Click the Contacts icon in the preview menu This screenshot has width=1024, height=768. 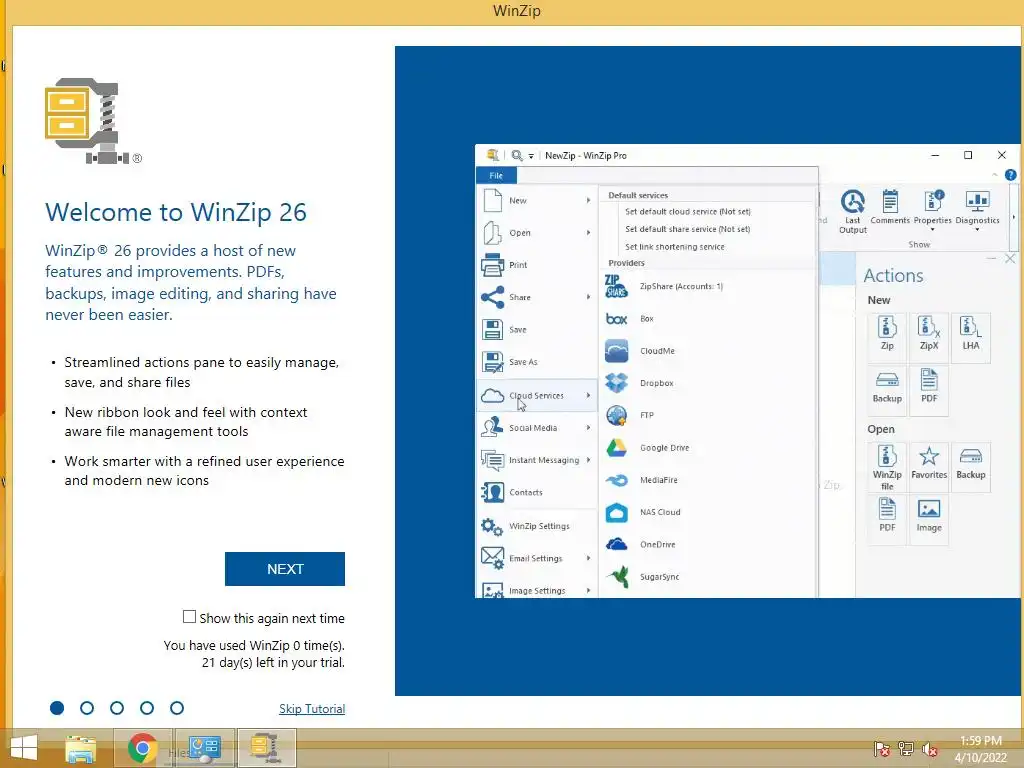tap(492, 492)
